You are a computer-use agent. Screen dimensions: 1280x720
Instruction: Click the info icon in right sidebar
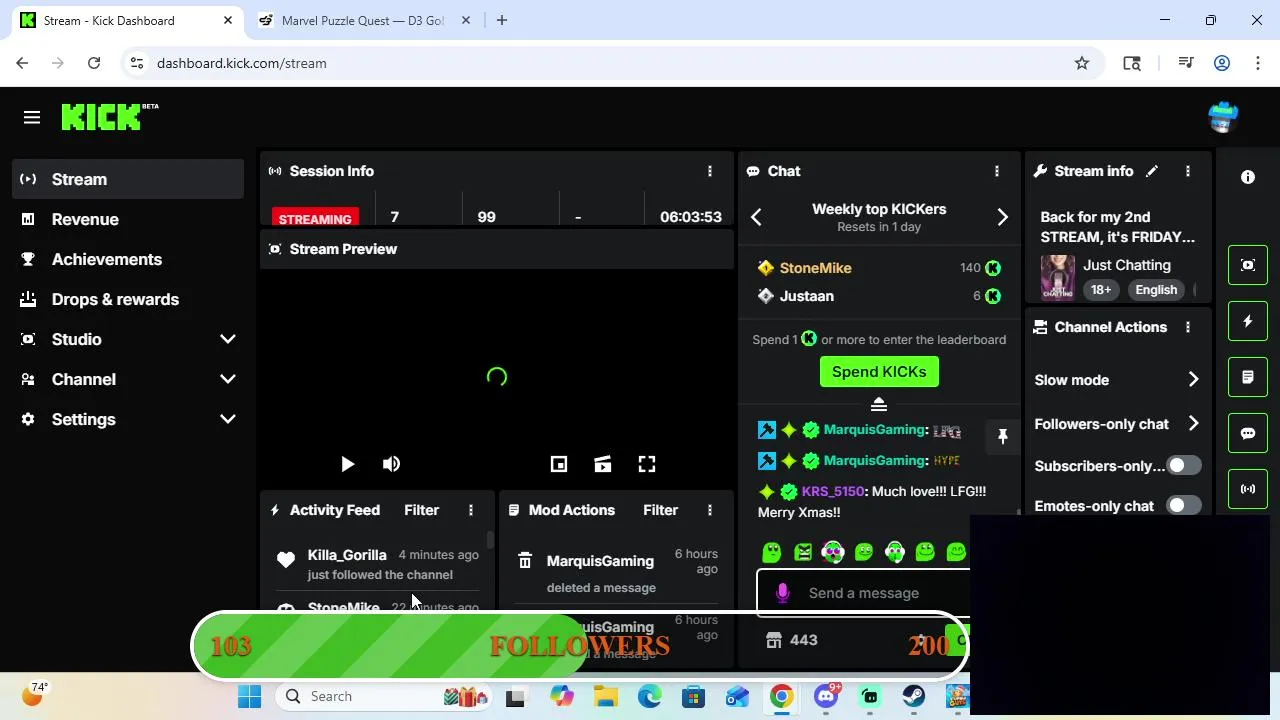point(1248,177)
